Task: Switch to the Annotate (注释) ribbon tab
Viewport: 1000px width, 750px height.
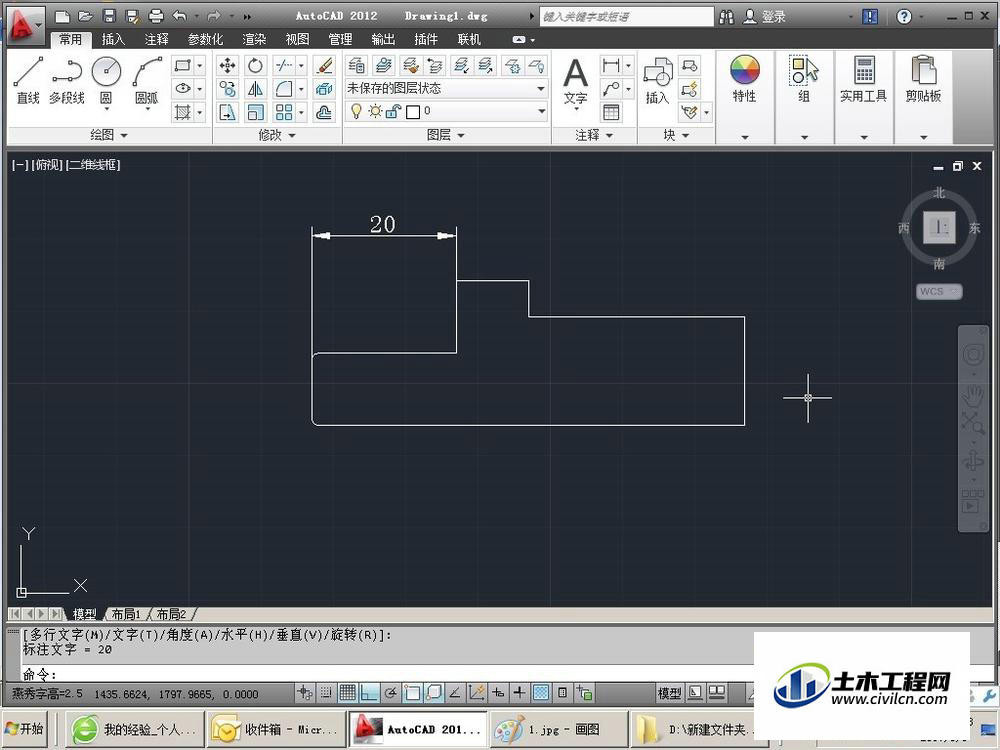Action: coord(156,40)
